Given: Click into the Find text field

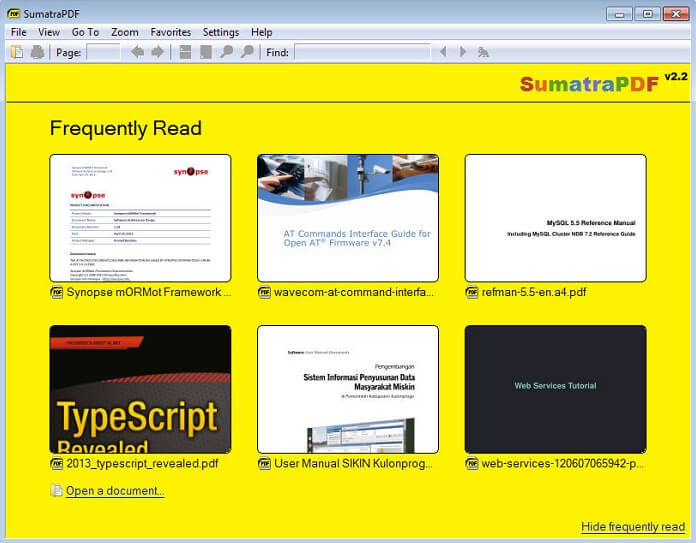Looking at the screenshot, I should click(362, 52).
